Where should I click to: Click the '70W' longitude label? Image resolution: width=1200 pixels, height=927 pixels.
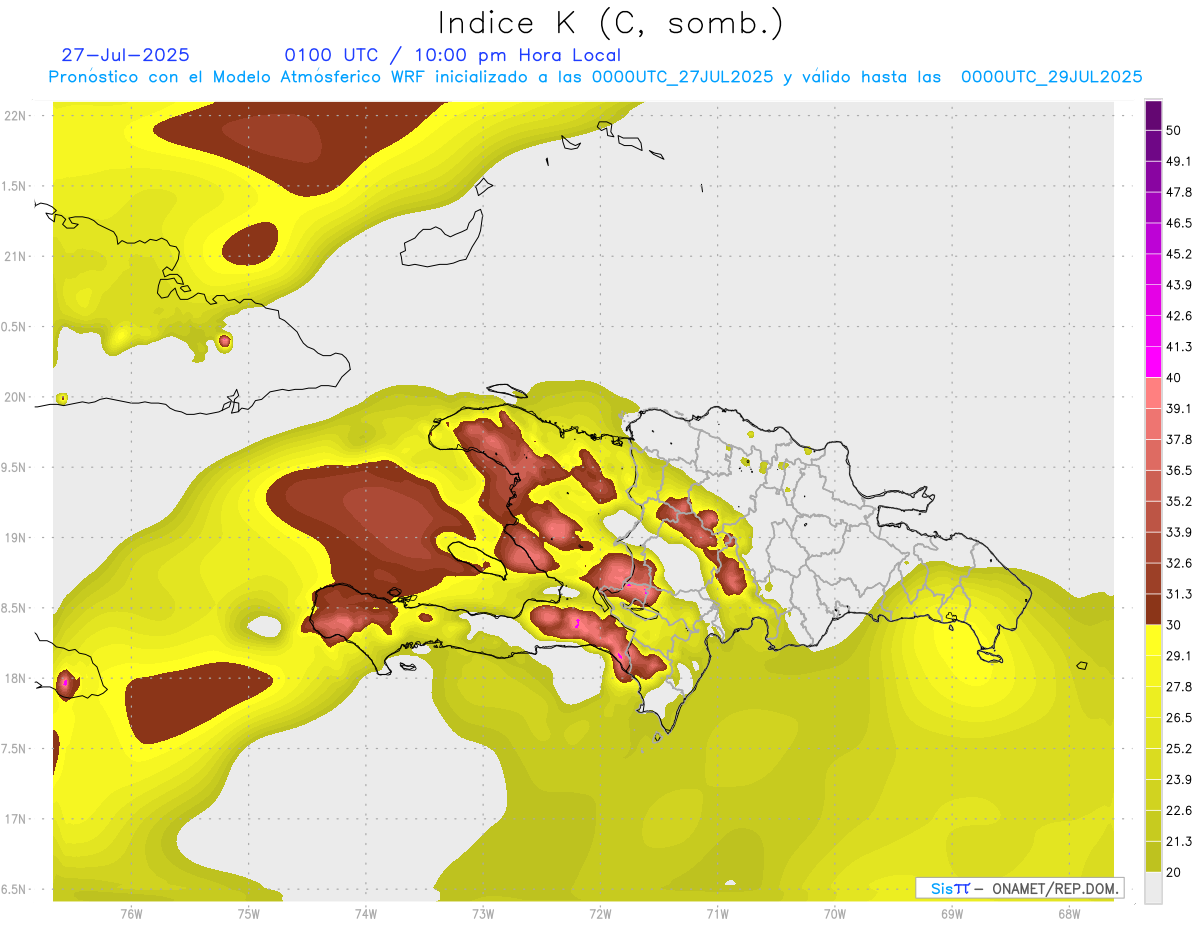(834, 912)
